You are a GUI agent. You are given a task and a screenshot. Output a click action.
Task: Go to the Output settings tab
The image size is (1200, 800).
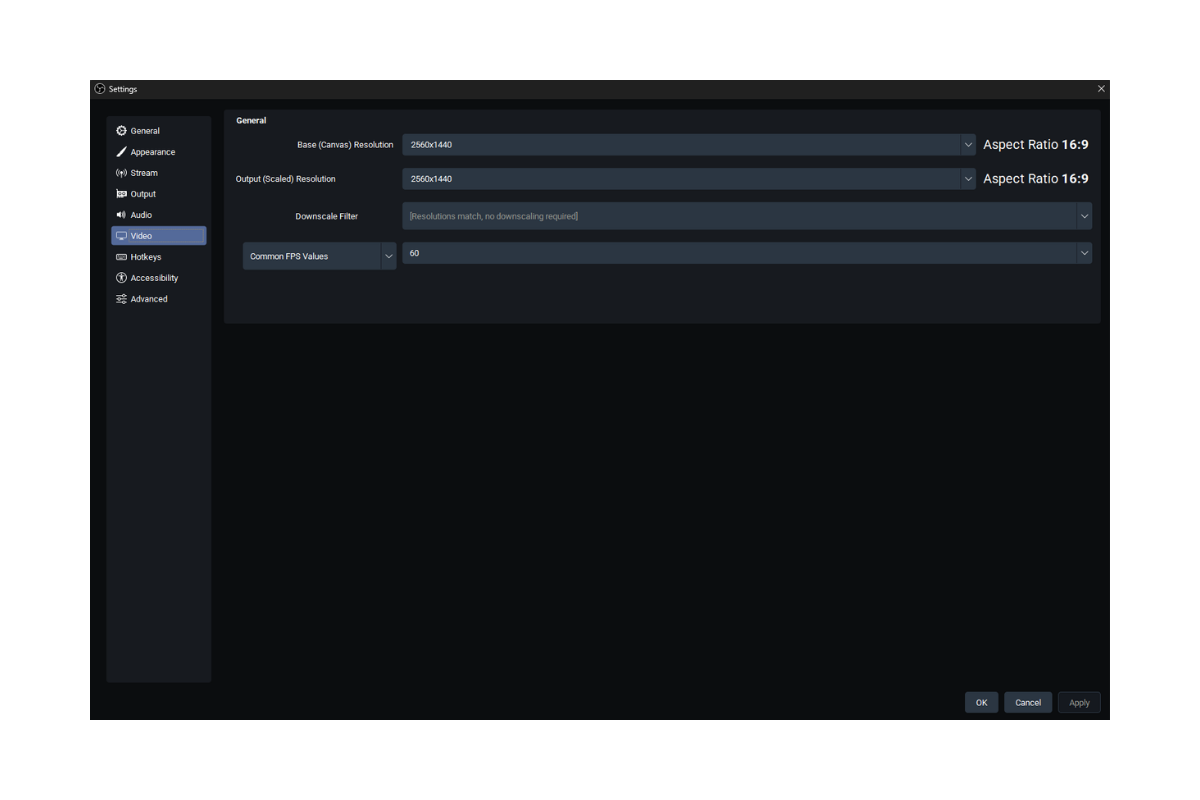[x=159, y=194]
